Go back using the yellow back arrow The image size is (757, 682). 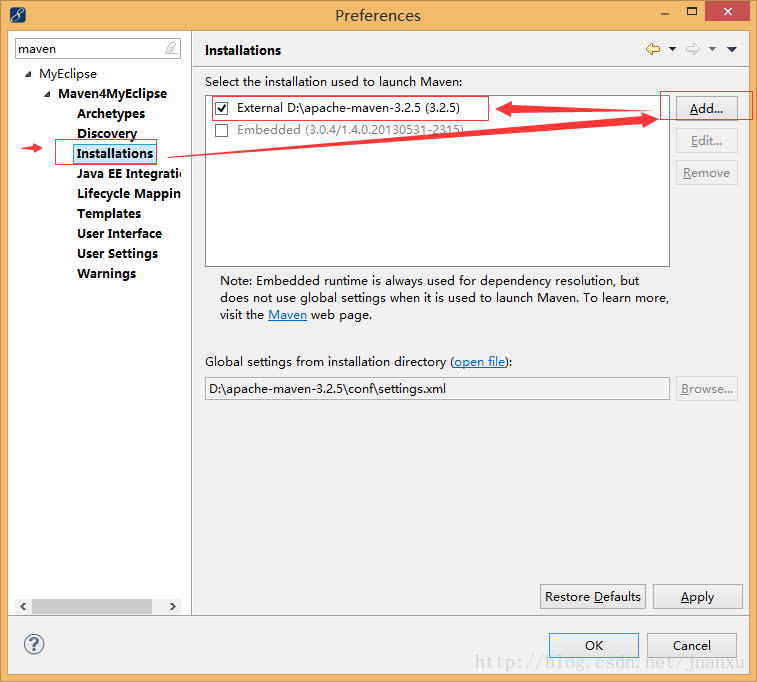click(x=653, y=49)
